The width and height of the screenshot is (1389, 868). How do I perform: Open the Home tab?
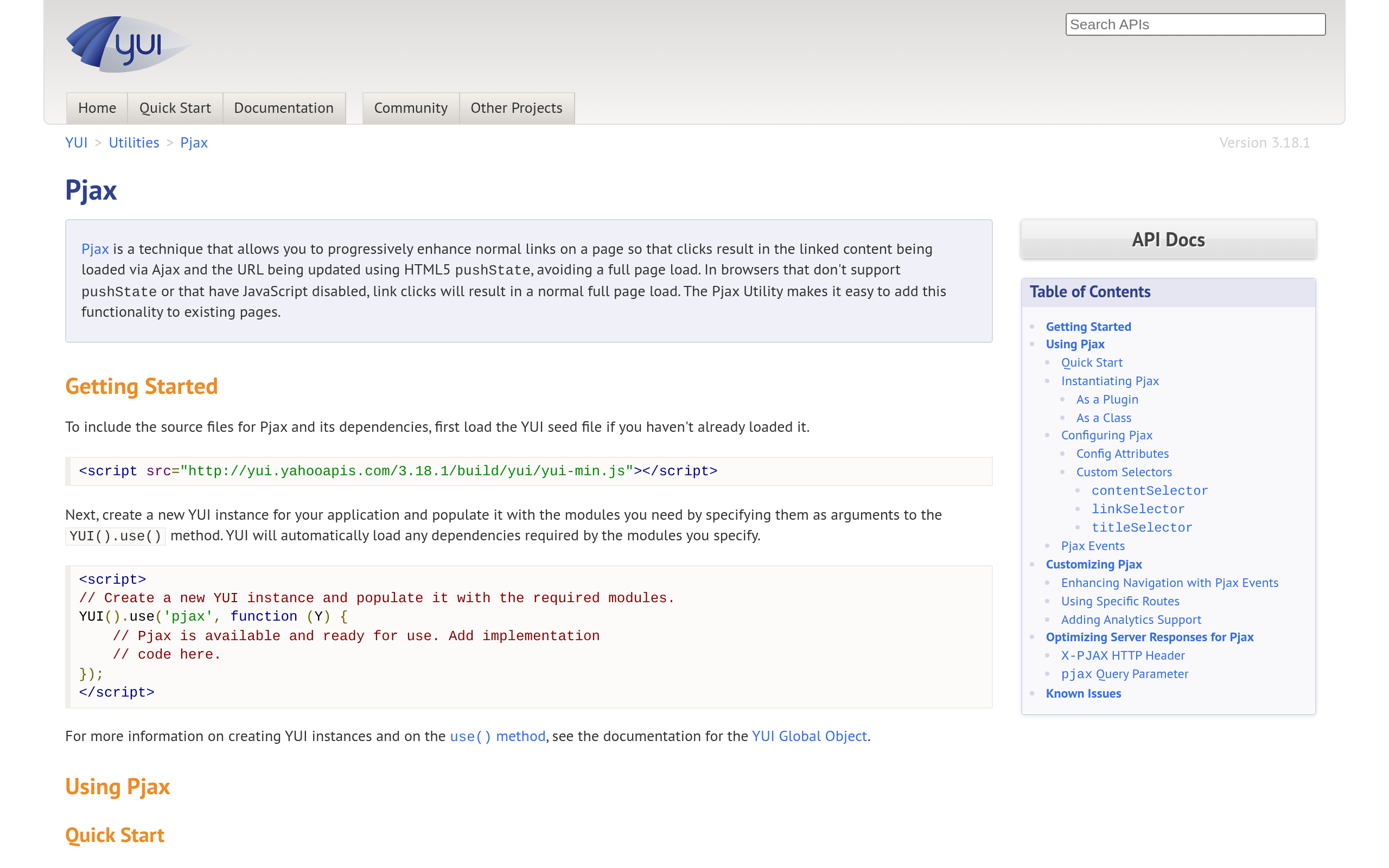(97, 108)
